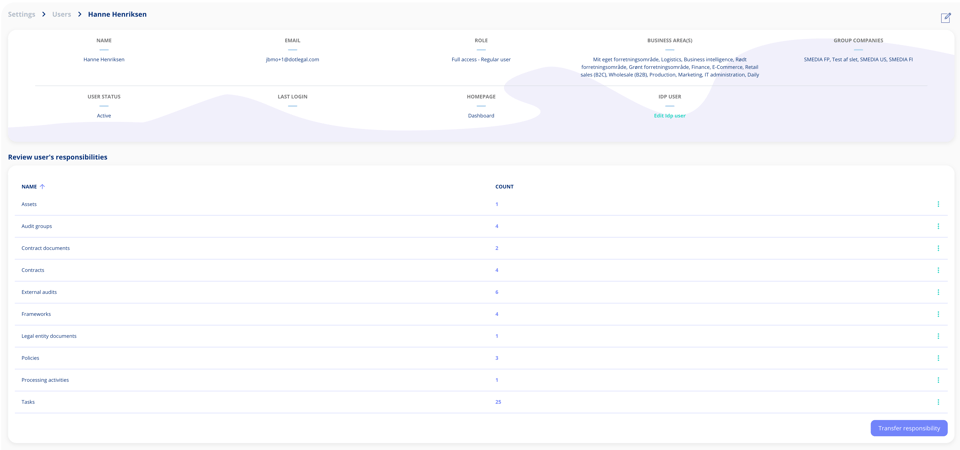Sort the table by the NAME column arrow
Screen dimensions: 960x450
tap(42, 187)
